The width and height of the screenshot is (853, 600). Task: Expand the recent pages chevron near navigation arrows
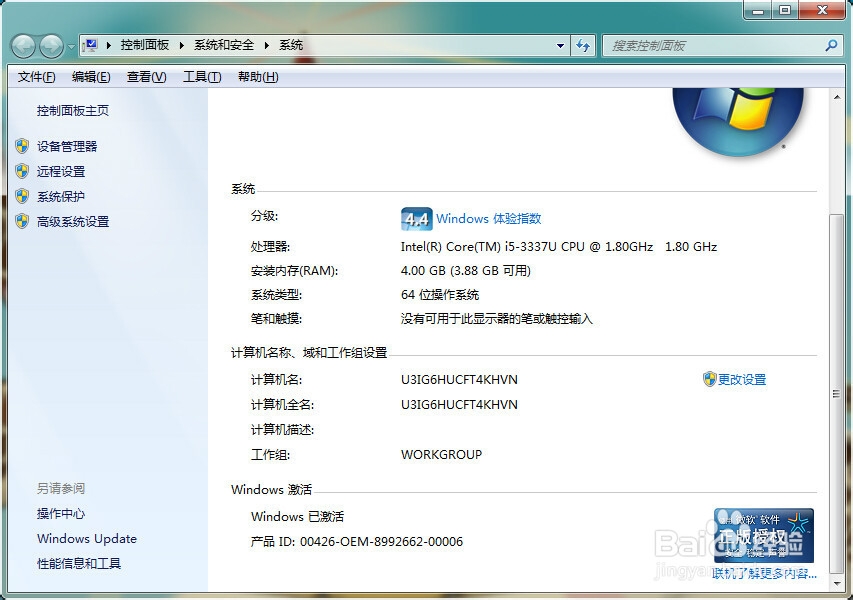tap(70, 45)
